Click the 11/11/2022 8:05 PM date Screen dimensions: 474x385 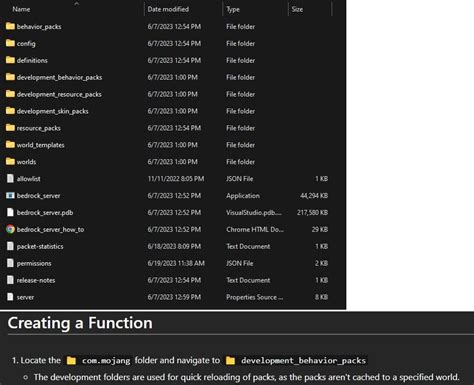pyautogui.click(x=176, y=179)
